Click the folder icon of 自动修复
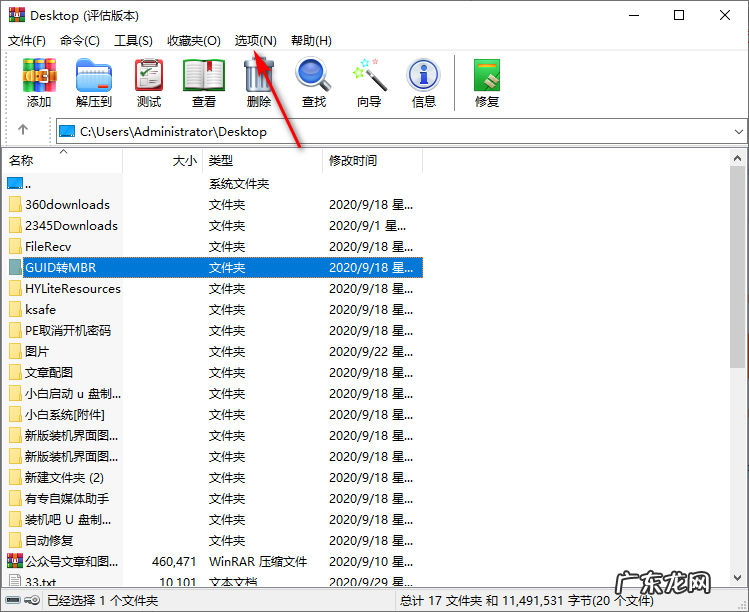 pos(15,540)
